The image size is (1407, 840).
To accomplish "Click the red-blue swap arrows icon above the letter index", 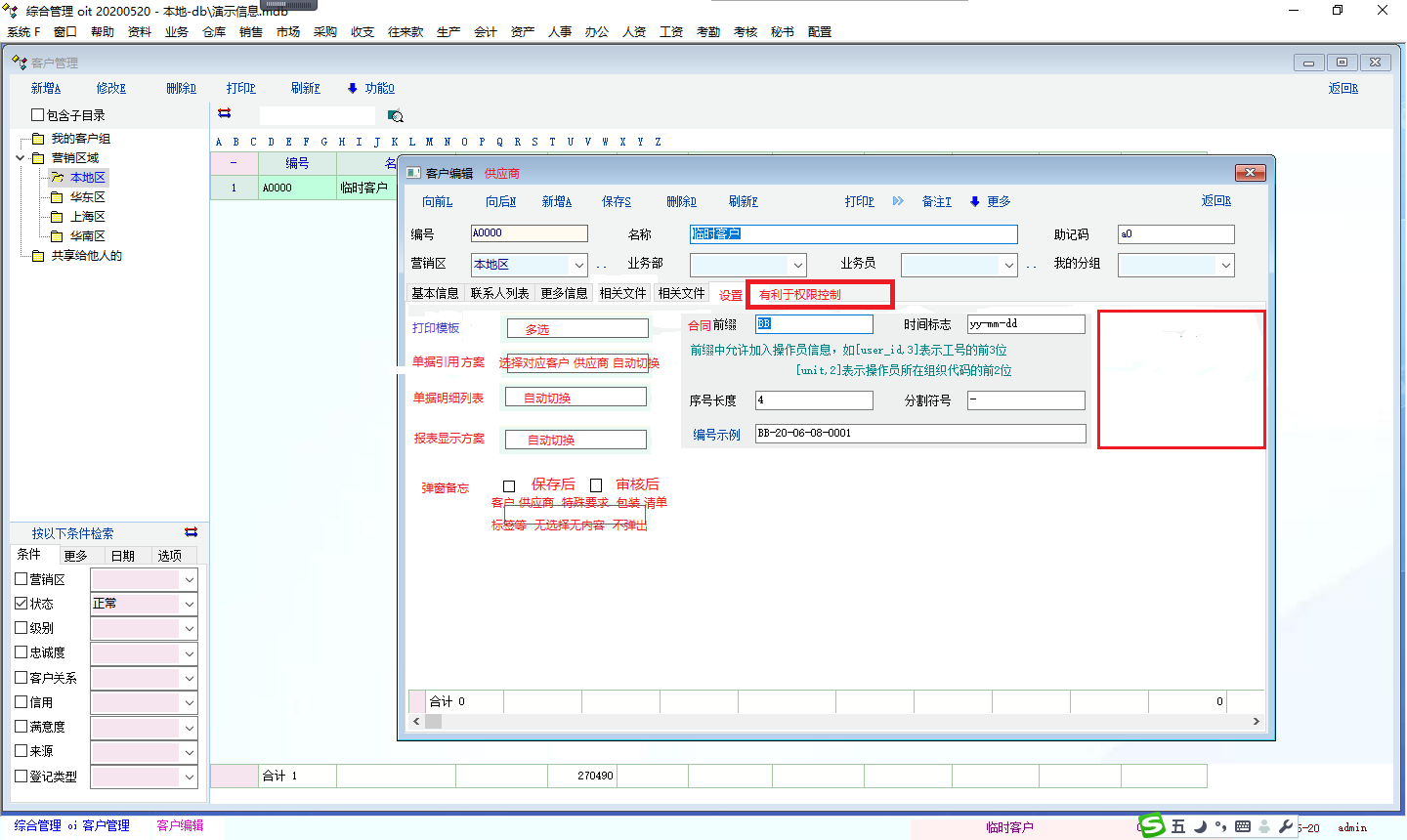I will pos(225,114).
